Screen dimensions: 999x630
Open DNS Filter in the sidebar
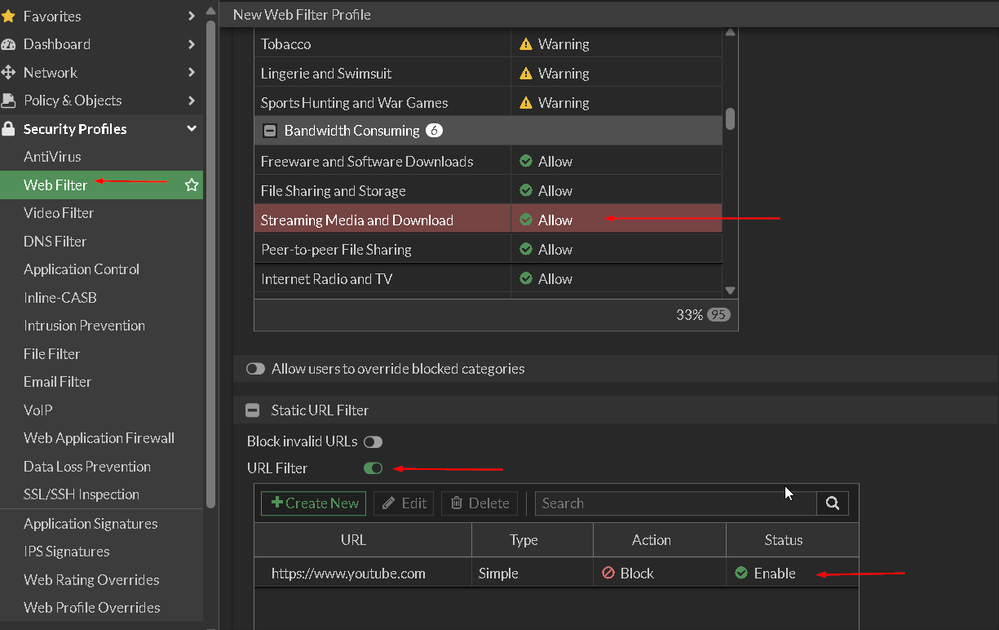tap(55, 241)
